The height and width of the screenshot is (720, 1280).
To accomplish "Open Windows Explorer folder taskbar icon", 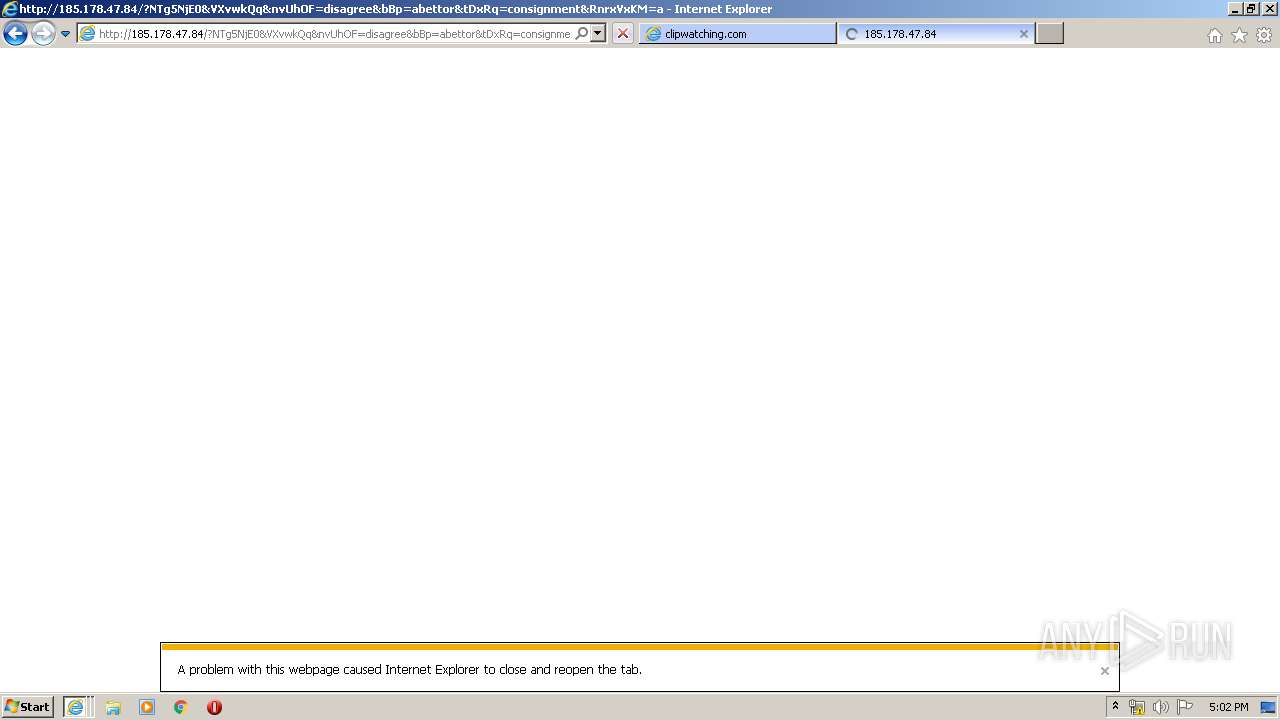I will [x=113, y=707].
